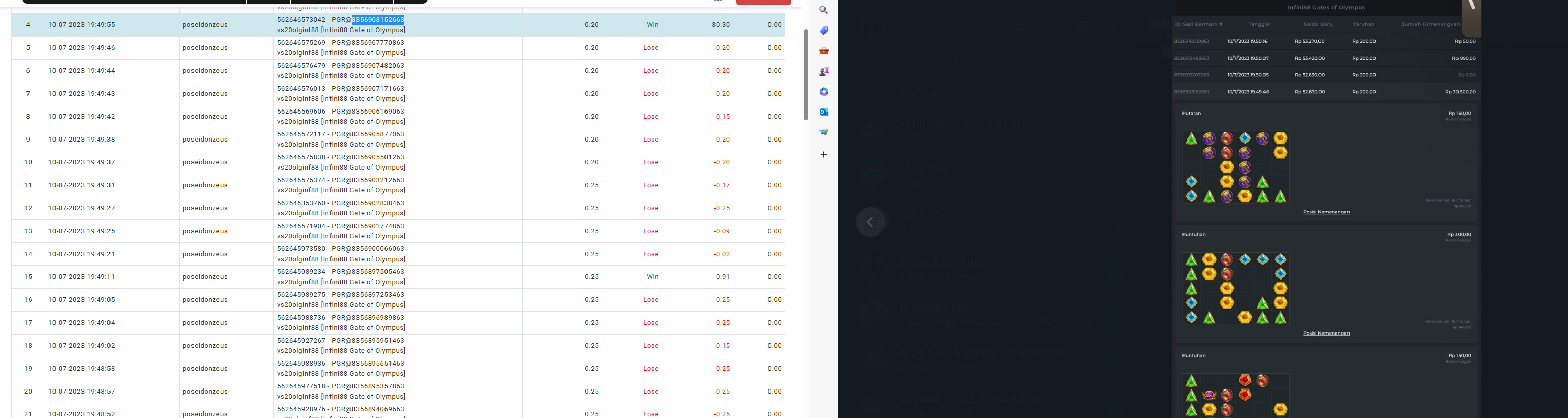Click bet ID 562646576479 in row 6
1568x418 pixels.
click(x=301, y=66)
